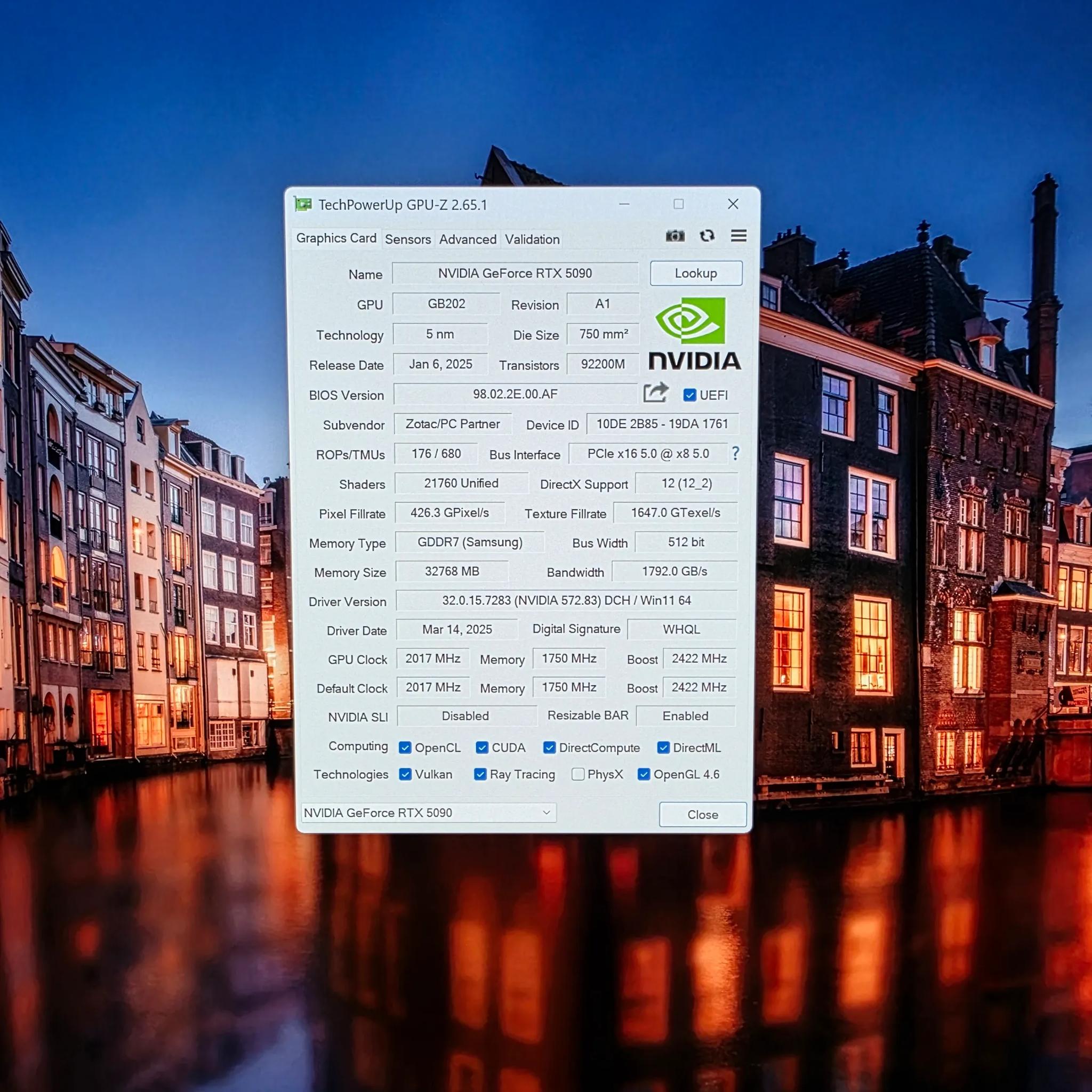The width and height of the screenshot is (1092, 1092).
Task: Toggle the OpenGL 4.6 checkbox
Action: [643, 774]
